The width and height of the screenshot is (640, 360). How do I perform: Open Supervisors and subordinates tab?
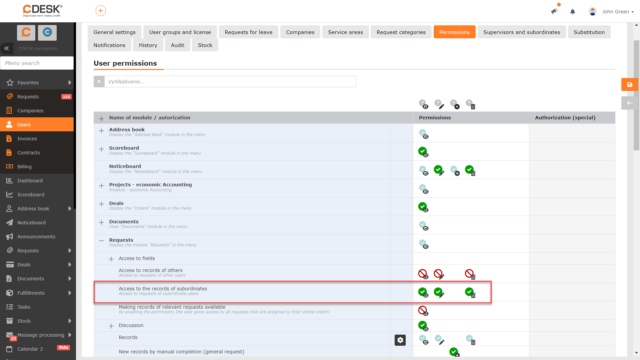pyautogui.click(x=522, y=32)
